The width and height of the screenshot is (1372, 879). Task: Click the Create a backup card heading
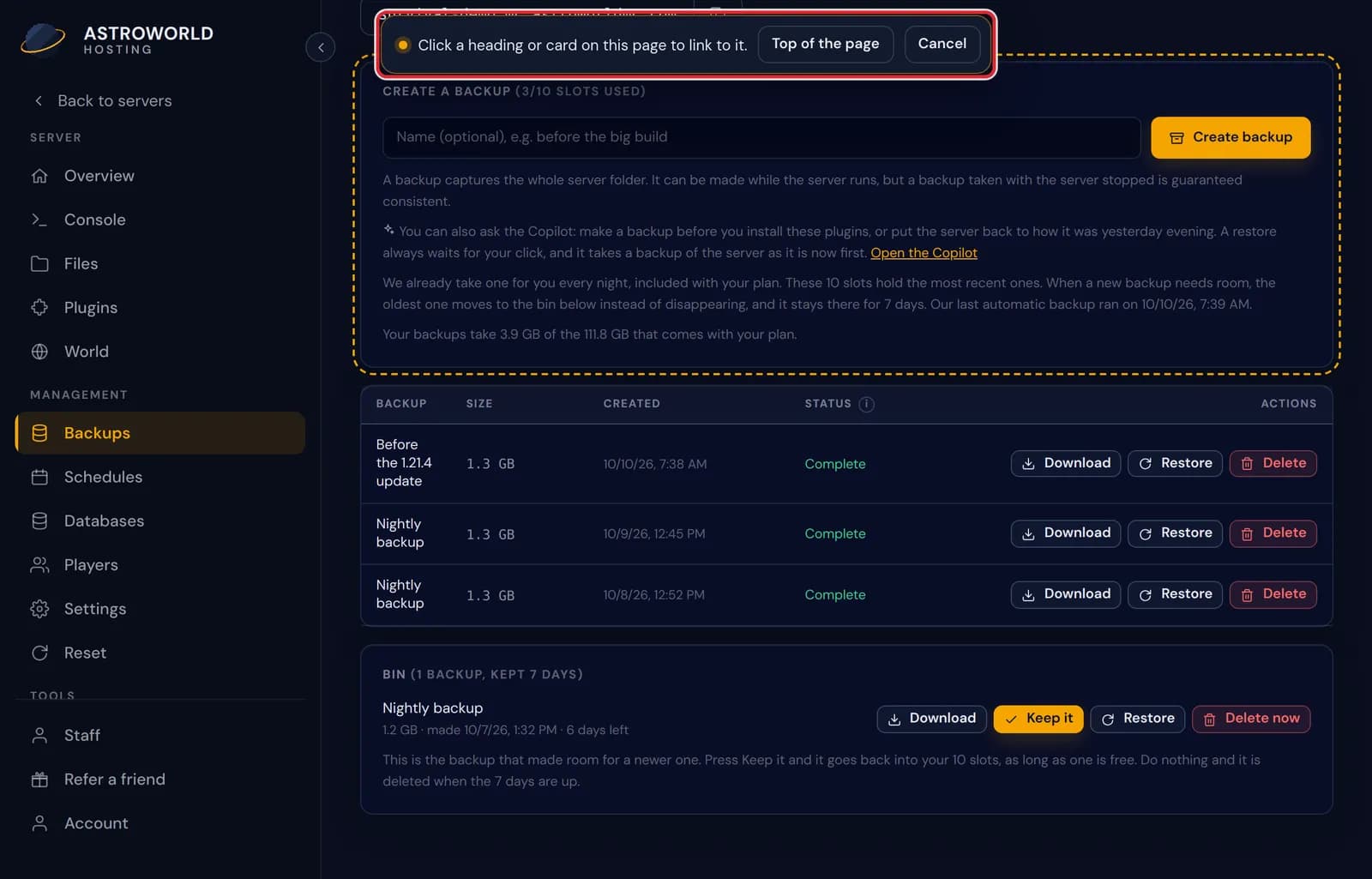pyautogui.click(x=514, y=91)
